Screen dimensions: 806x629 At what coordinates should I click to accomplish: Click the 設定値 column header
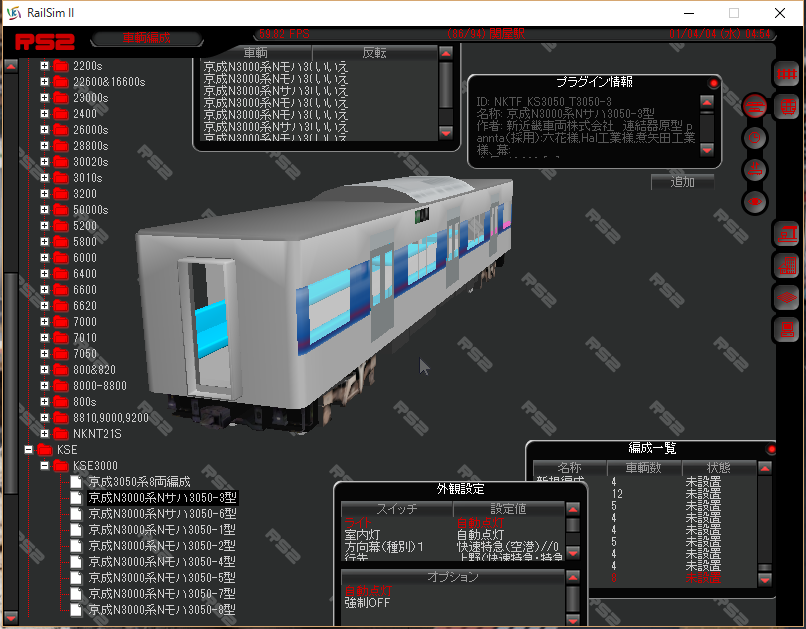[x=508, y=509]
